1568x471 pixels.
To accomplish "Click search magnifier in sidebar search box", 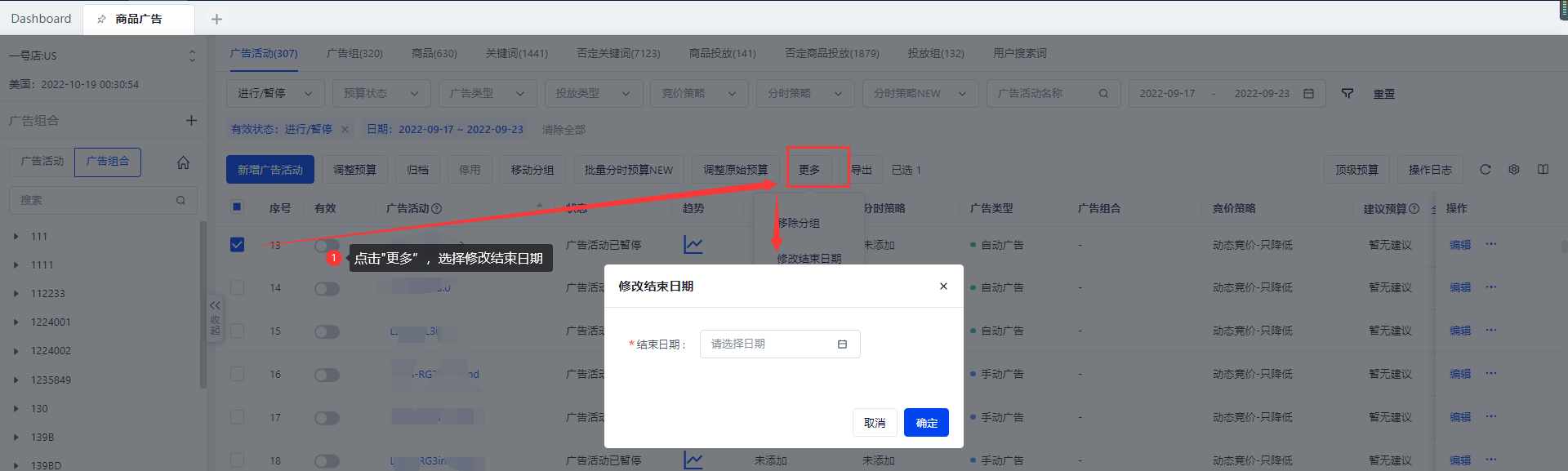I will pyautogui.click(x=180, y=200).
